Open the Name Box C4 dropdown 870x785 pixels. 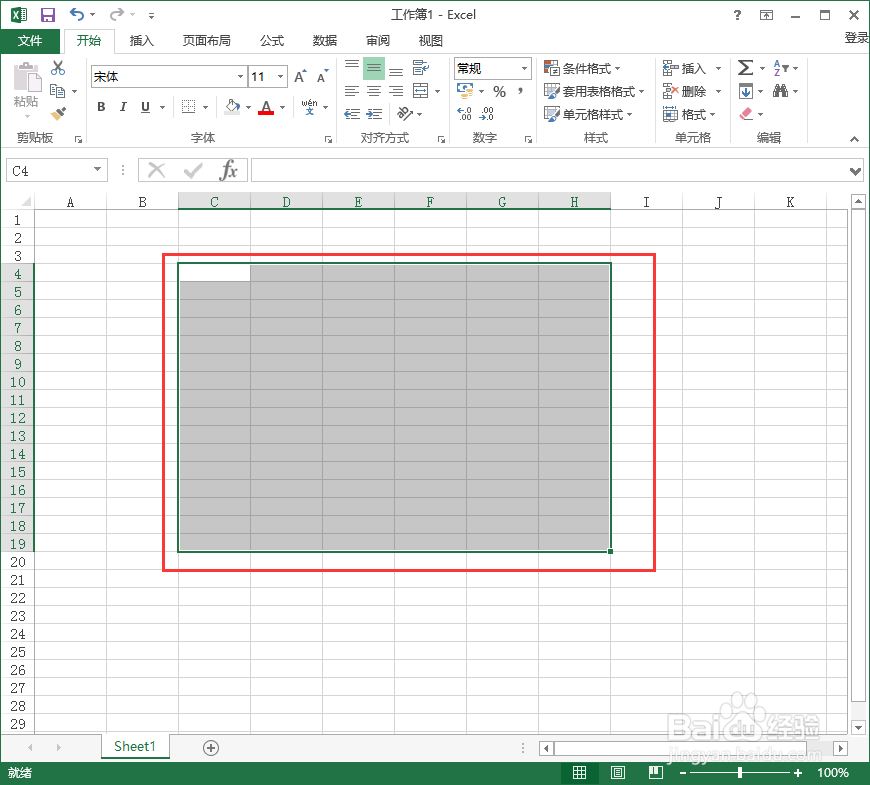(x=97, y=170)
